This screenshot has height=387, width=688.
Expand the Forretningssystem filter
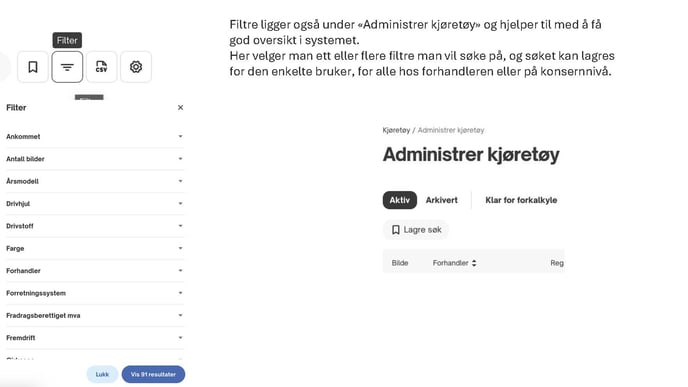point(95,293)
